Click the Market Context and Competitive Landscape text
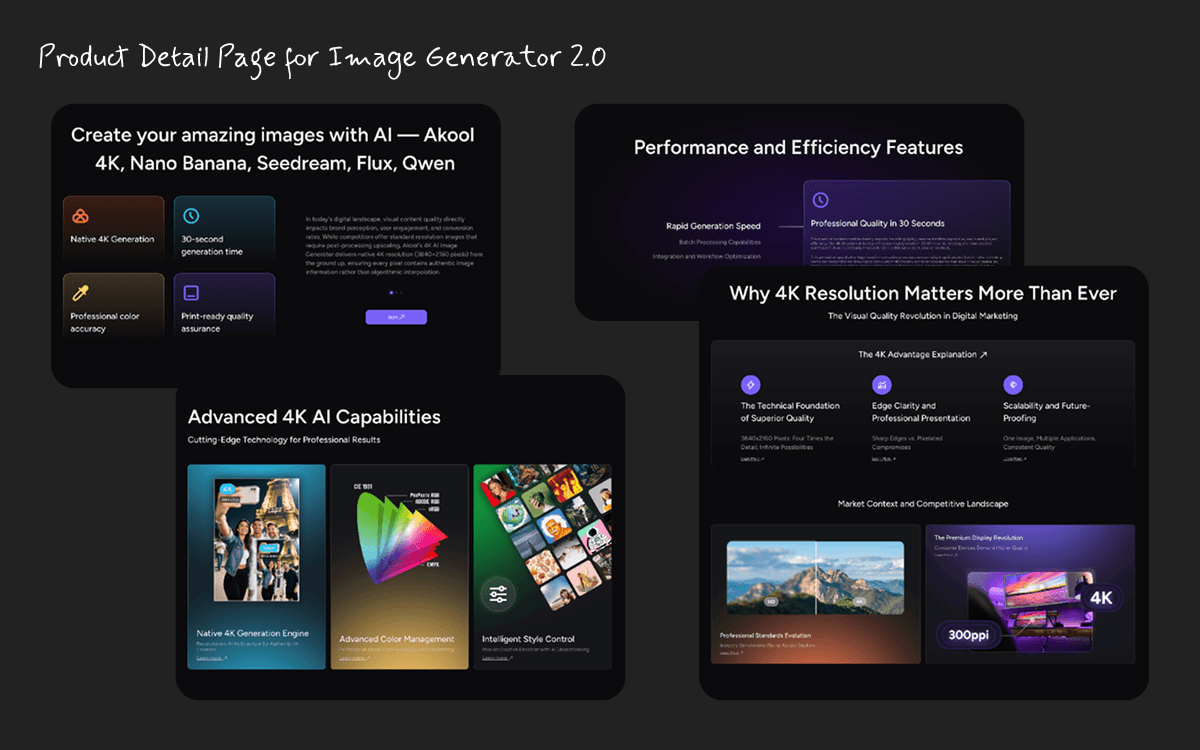The height and width of the screenshot is (750, 1200). click(922, 504)
